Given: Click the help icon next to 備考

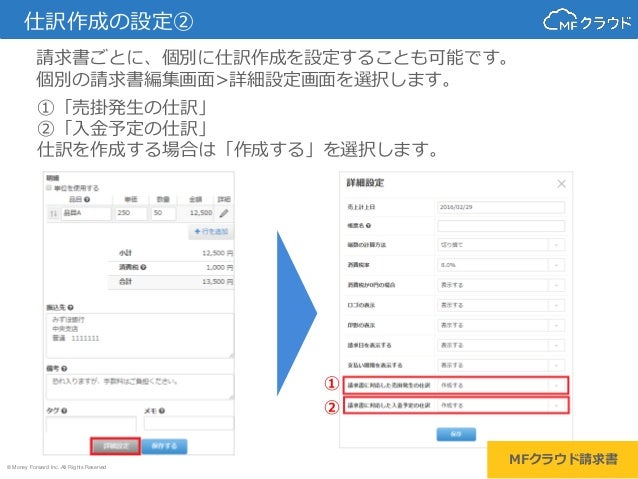Looking at the screenshot, I should (x=64, y=369).
